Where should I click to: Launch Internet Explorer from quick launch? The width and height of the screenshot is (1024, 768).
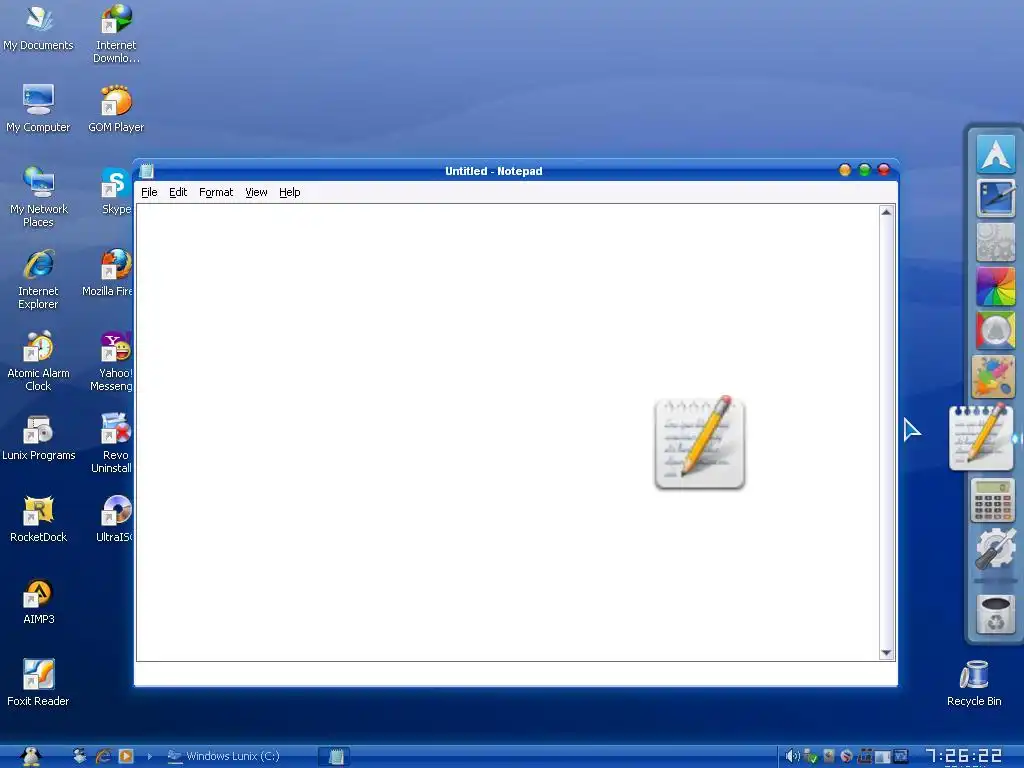pos(103,756)
